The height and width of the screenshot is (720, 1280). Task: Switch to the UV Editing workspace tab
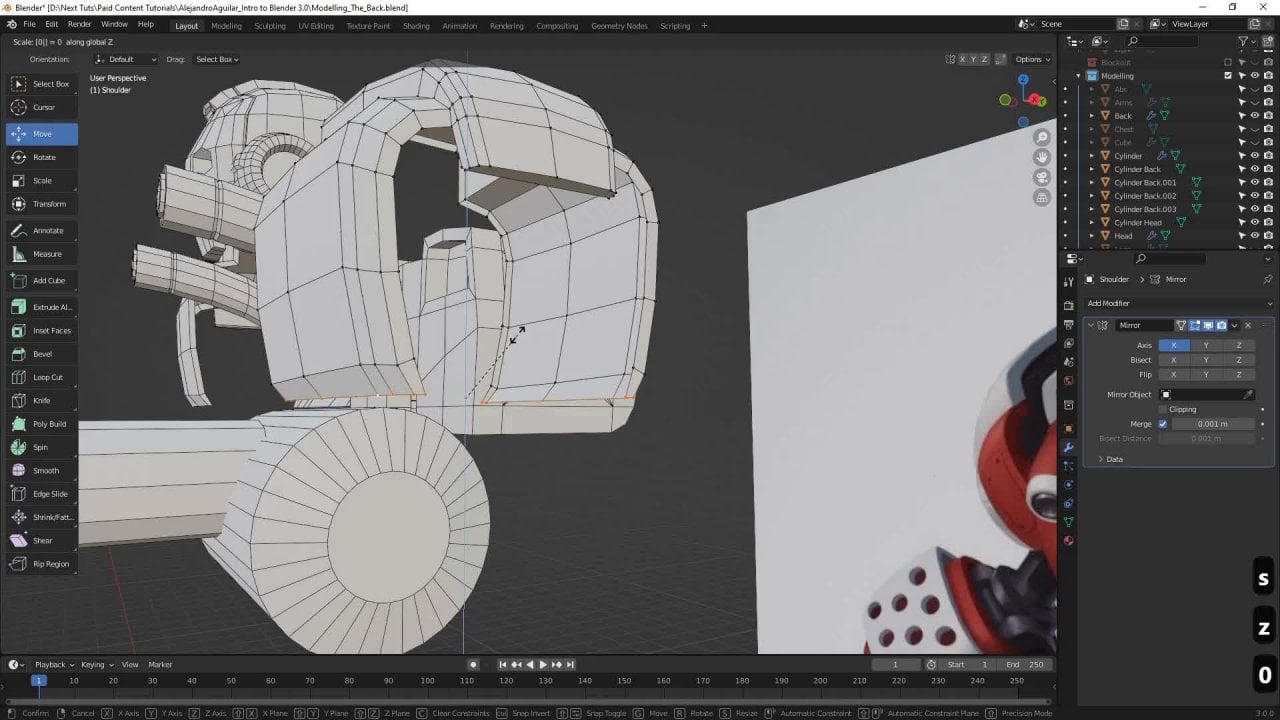click(316, 26)
